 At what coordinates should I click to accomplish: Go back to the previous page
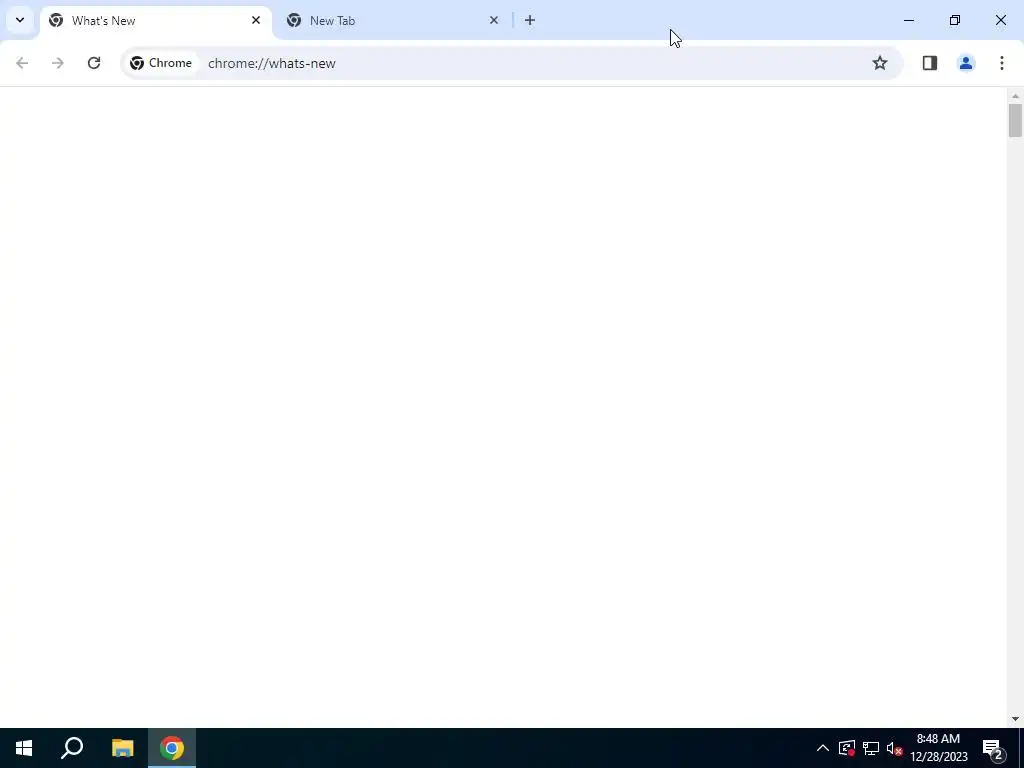tap(22, 63)
